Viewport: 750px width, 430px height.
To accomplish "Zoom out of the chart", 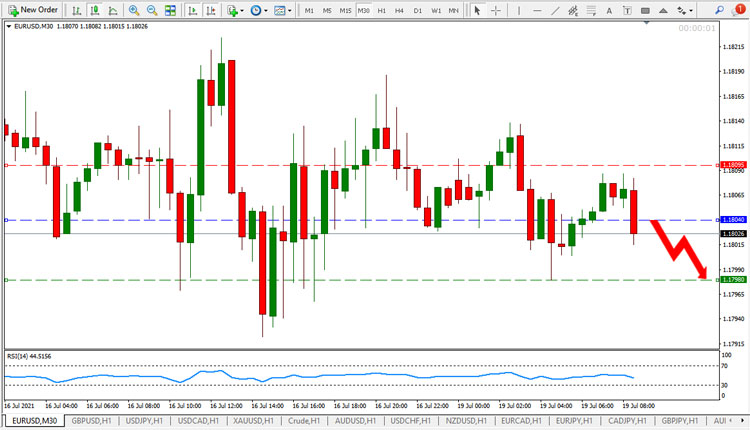I will tap(152, 10).
